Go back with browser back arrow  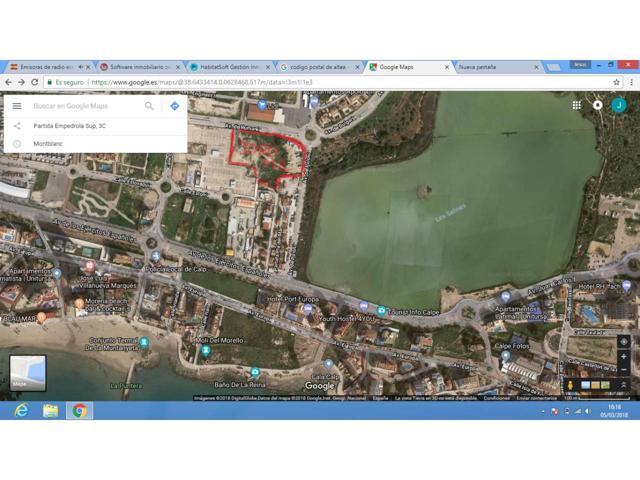point(8,82)
